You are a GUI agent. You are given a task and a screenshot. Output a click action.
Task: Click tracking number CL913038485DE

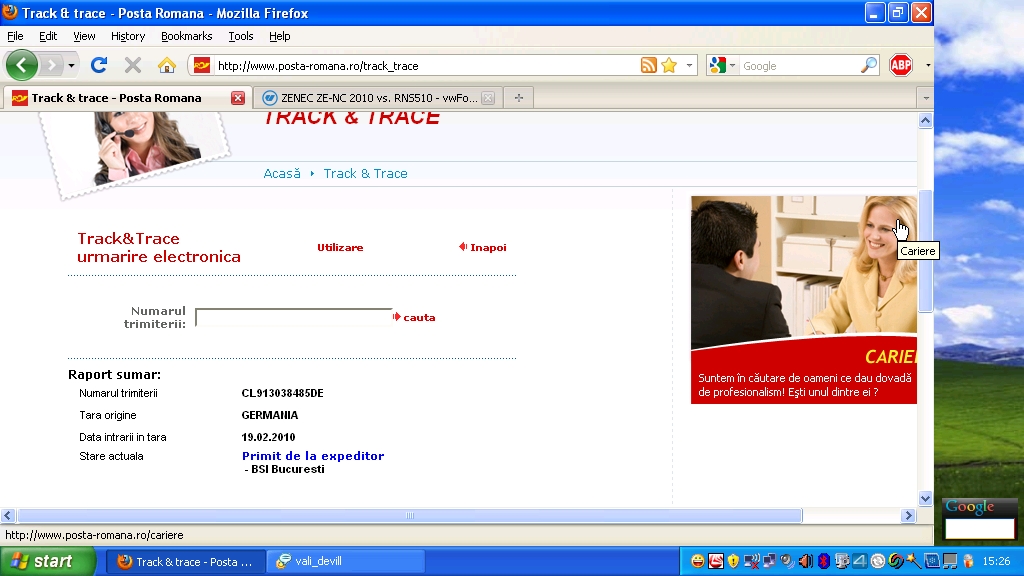pyautogui.click(x=282, y=393)
